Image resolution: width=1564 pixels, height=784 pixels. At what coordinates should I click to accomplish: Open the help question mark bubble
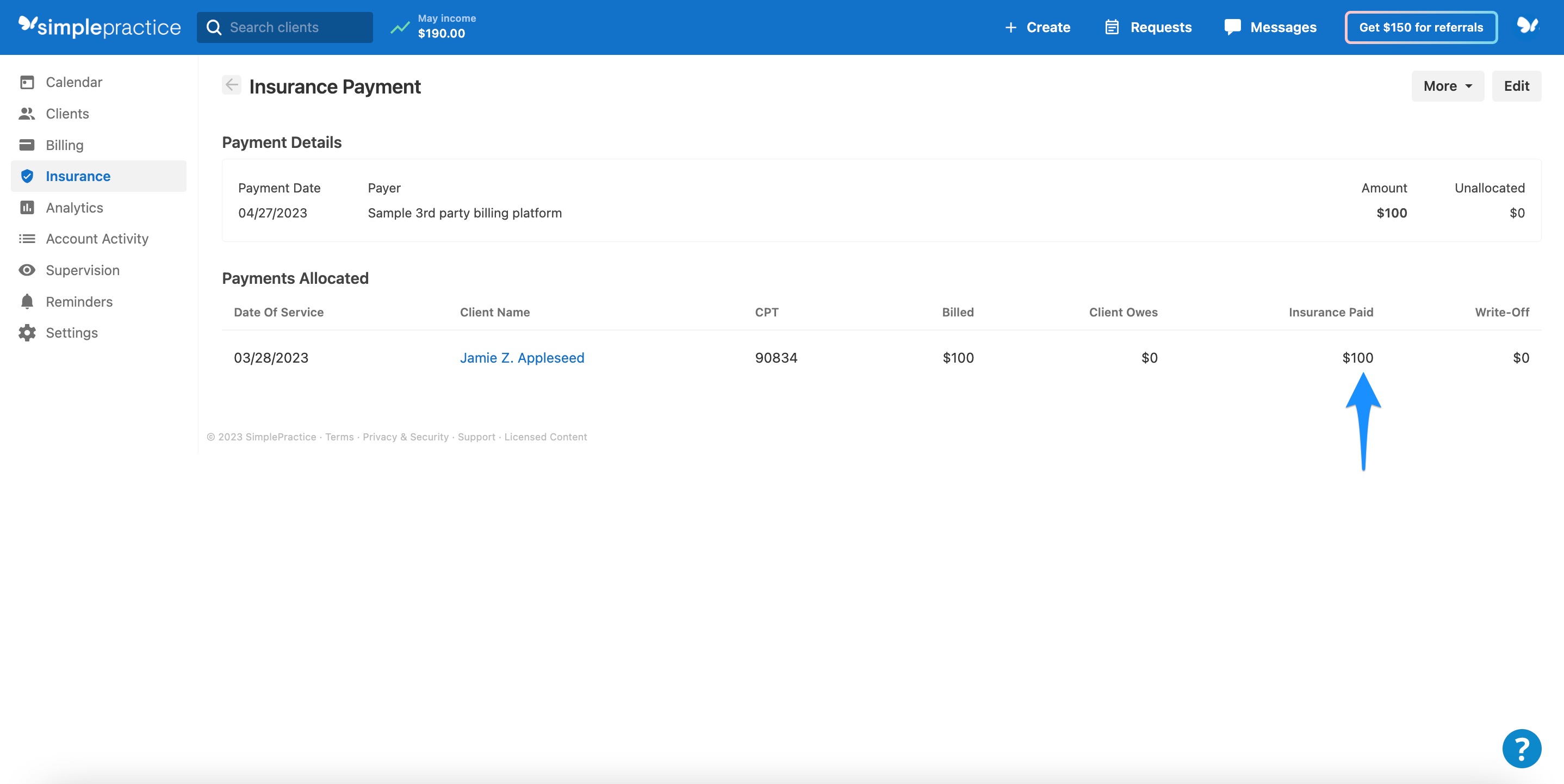tap(1521, 748)
